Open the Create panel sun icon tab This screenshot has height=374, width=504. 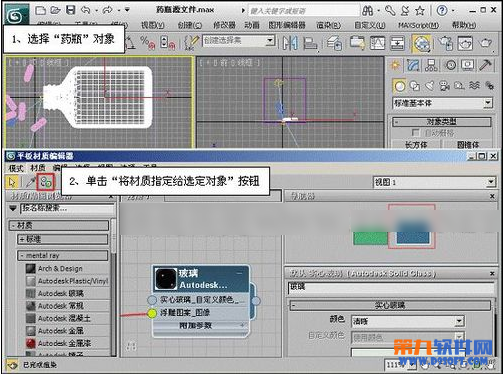pos(395,65)
